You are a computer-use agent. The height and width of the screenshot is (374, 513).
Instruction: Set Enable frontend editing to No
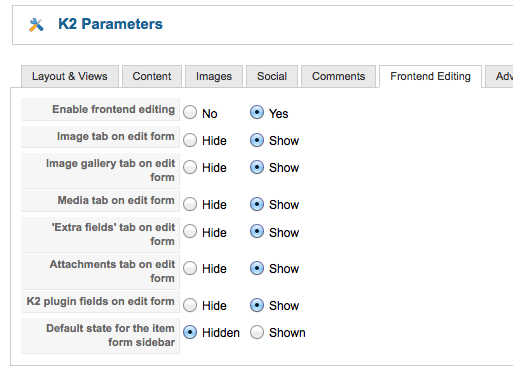190,112
